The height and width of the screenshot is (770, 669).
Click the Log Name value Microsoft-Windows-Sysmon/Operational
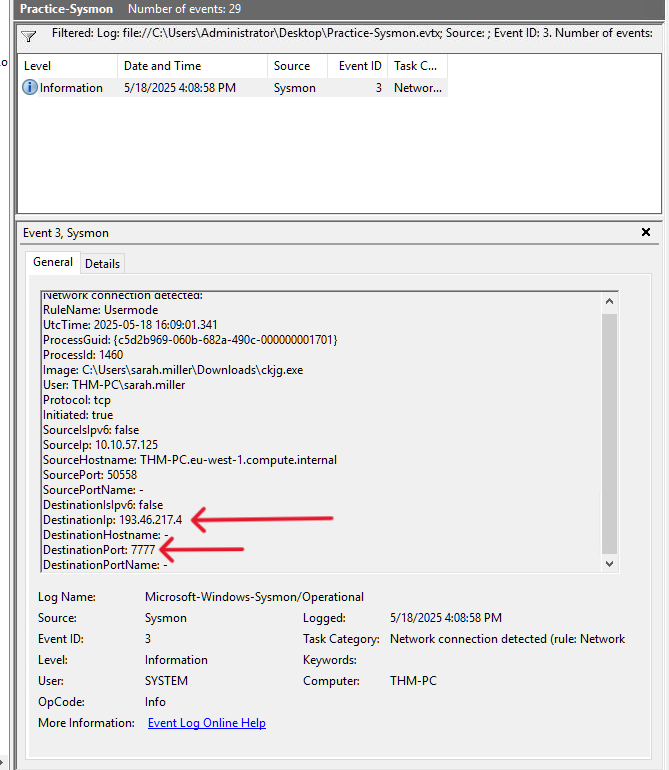[x=254, y=597]
